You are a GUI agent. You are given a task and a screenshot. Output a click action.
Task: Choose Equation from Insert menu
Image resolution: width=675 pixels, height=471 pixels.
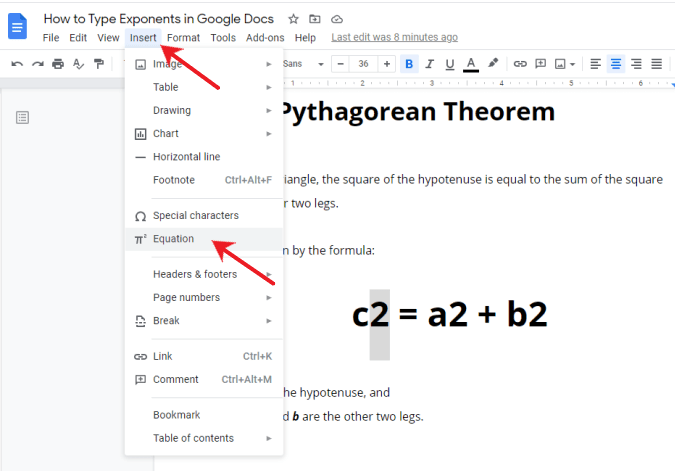pyautogui.click(x=204, y=239)
